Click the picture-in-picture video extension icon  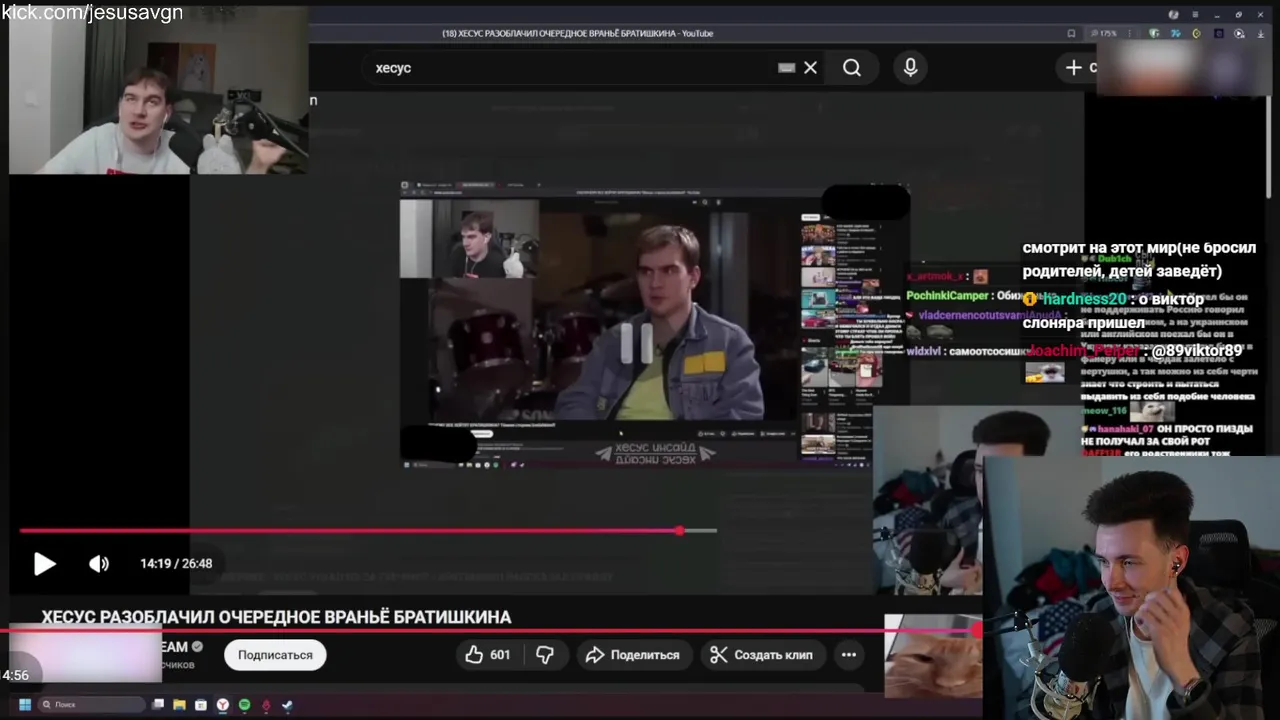(1240, 33)
